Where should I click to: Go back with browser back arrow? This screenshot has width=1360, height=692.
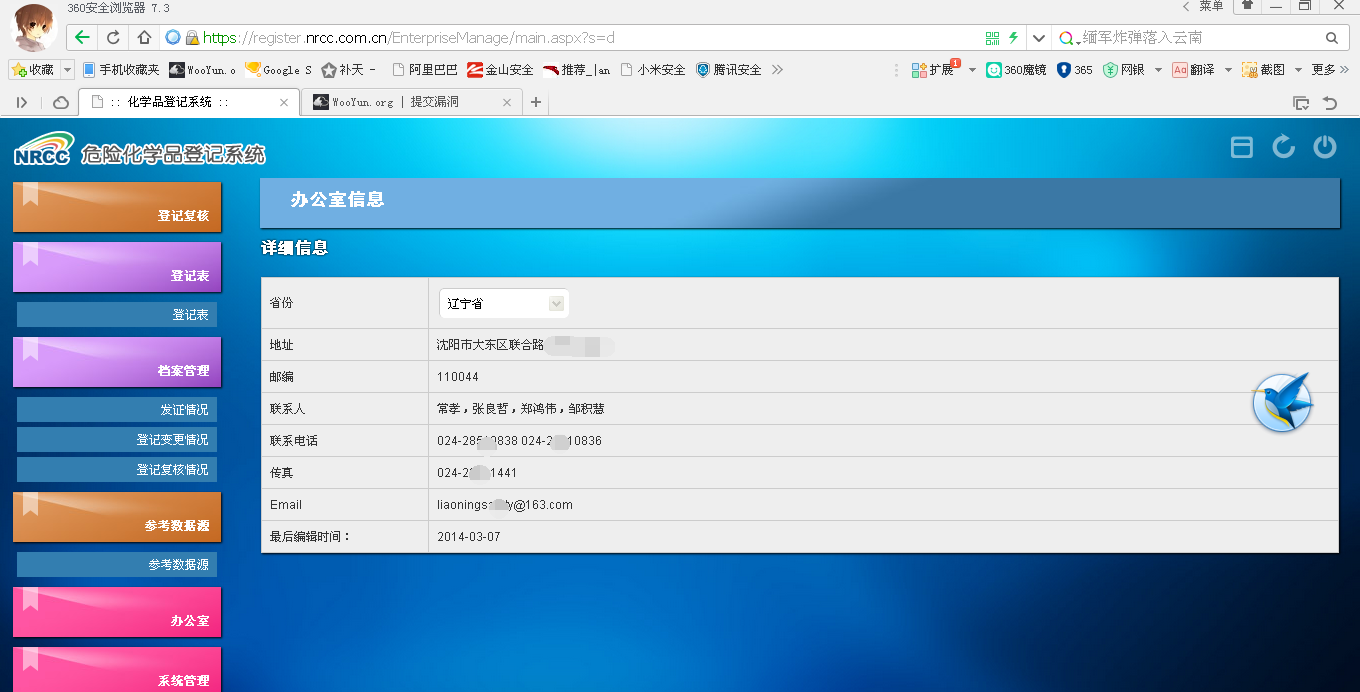coord(82,38)
